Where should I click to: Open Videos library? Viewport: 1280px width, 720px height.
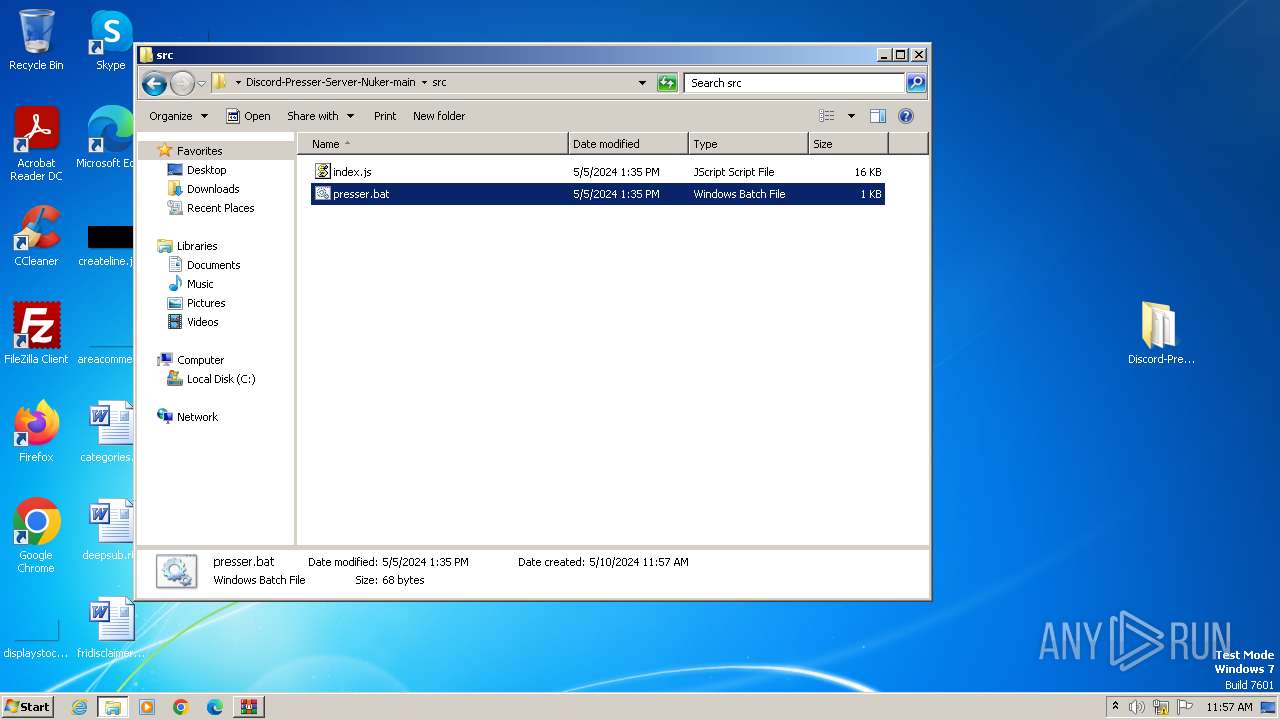click(202, 322)
